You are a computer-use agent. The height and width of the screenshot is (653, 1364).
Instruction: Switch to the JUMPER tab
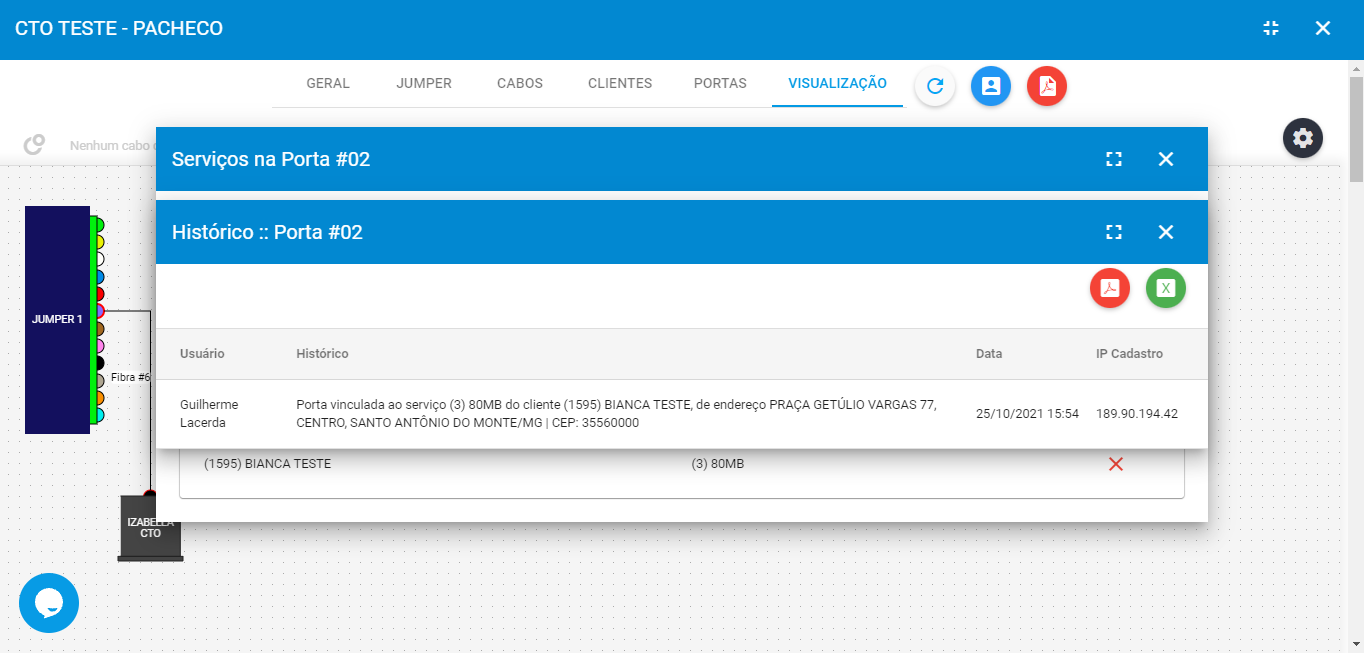tap(424, 83)
